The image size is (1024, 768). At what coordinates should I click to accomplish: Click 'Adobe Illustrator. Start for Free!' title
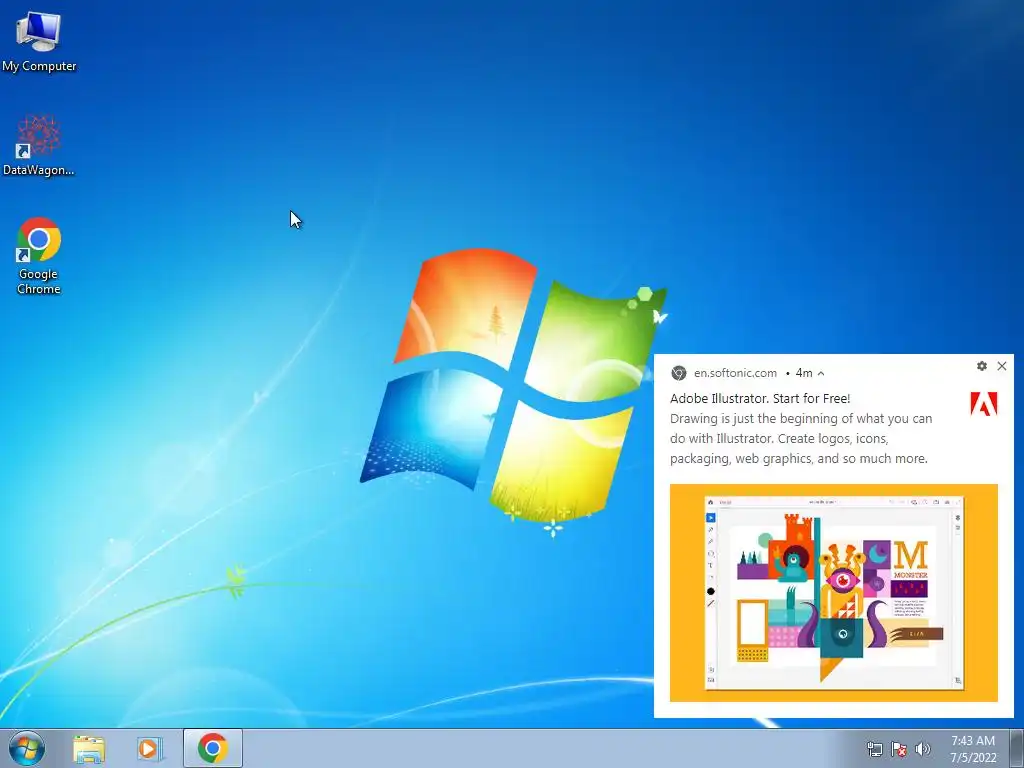760,398
